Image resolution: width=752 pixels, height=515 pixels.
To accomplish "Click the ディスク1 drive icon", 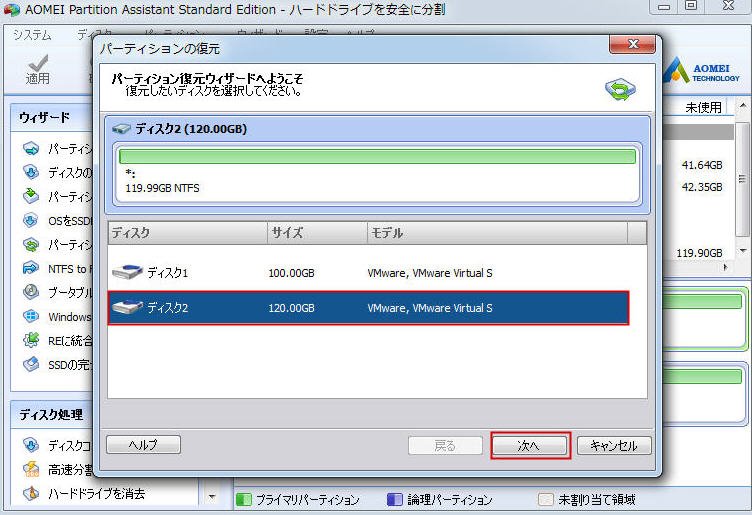I will tap(128, 272).
